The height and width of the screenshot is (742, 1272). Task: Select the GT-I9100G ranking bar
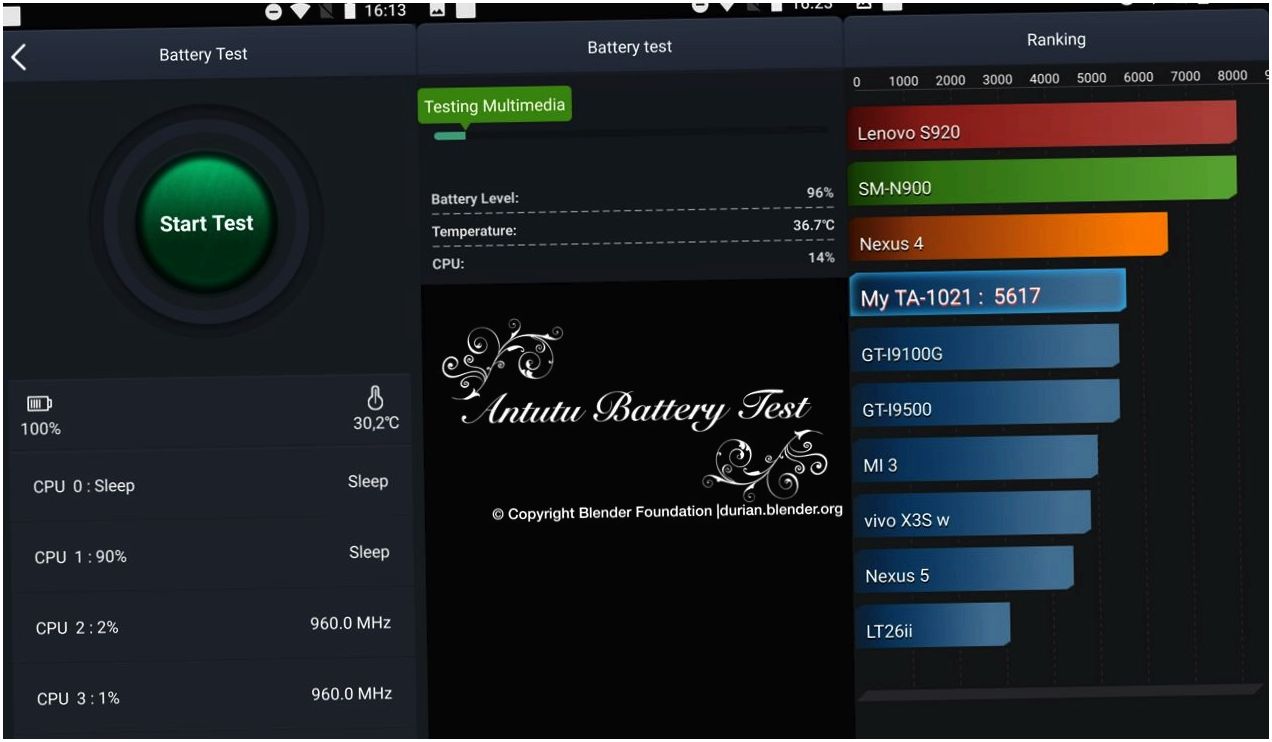[984, 348]
